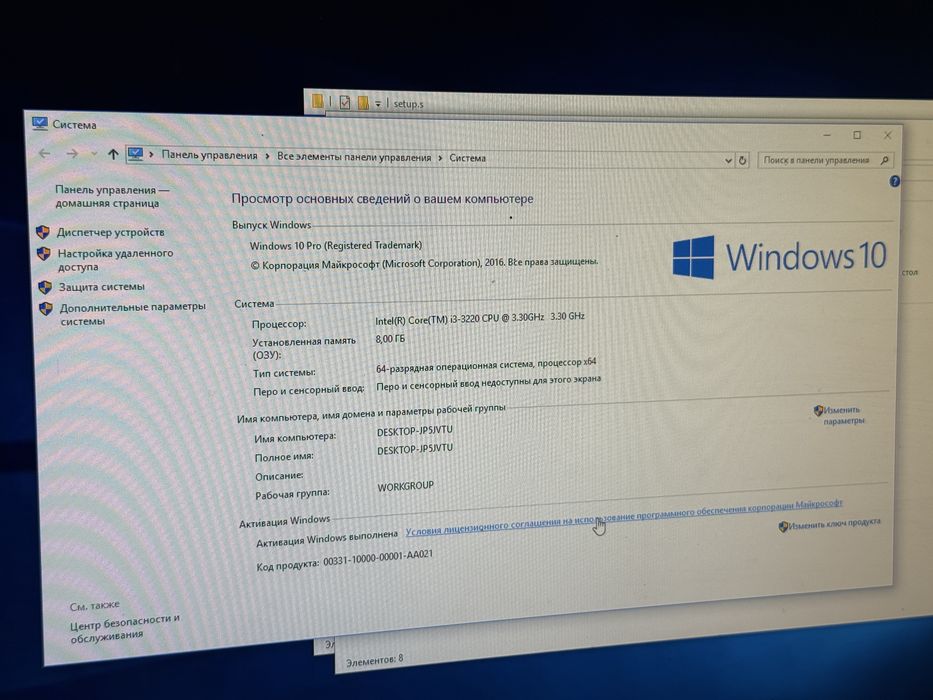Close the Система window
933x700 pixels.
coord(887,136)
